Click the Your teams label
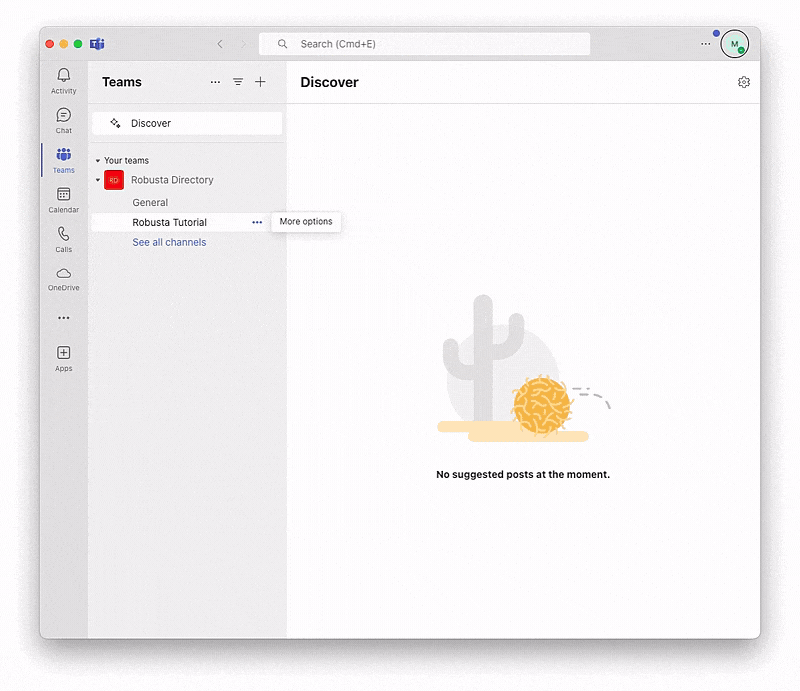The width and height of the screenshot is (800, 691). tap(127, 161)
